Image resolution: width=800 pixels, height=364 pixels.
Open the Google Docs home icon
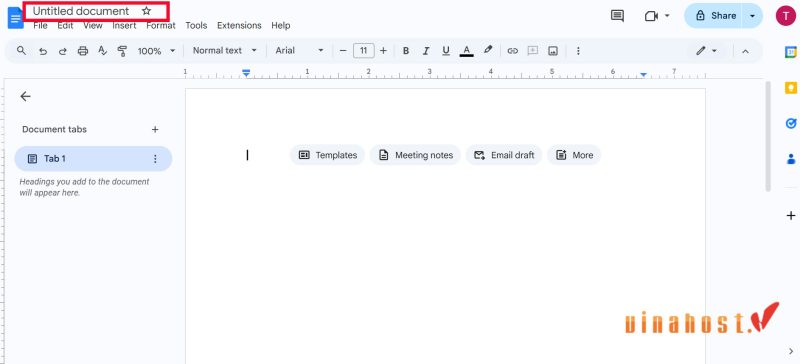15,17
